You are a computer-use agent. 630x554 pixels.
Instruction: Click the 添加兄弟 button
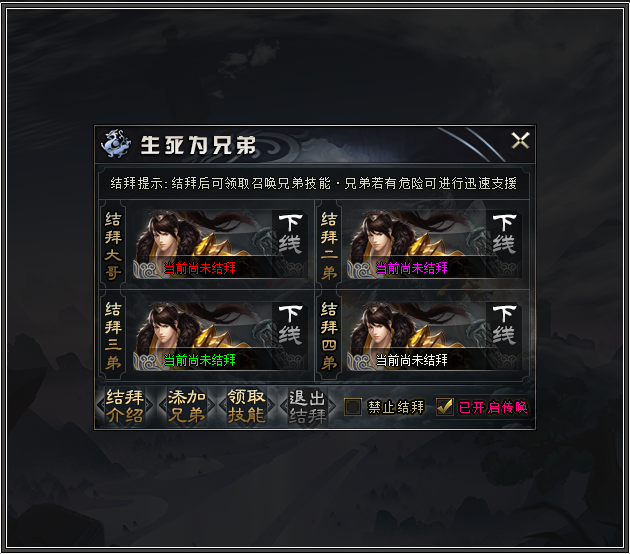click(x=186, y=406)
